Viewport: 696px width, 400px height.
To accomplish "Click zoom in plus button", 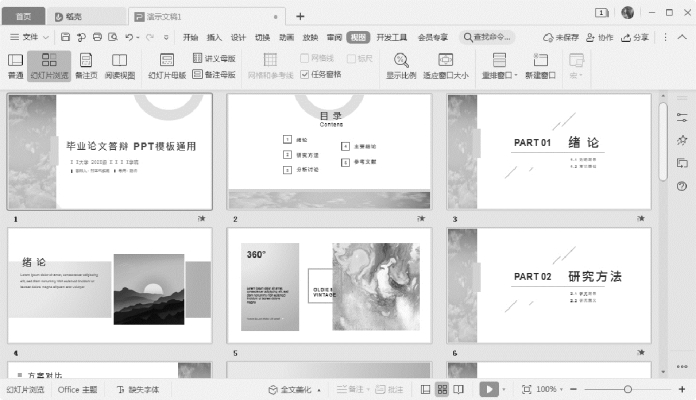I will click(x=682, y=389).
